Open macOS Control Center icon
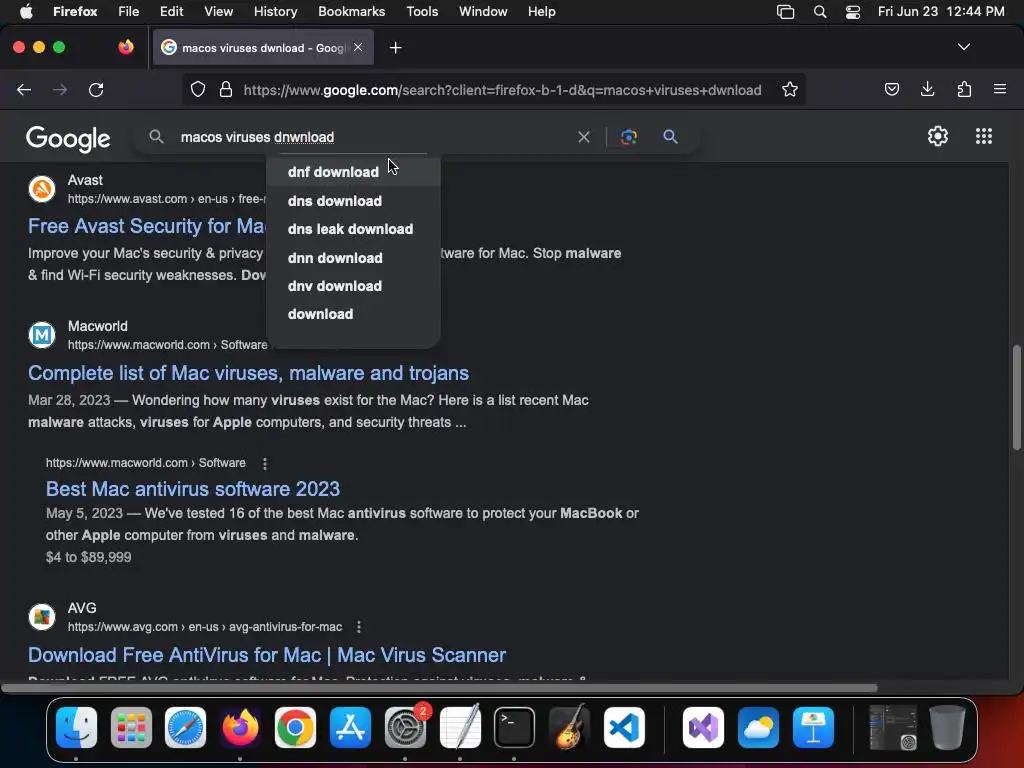This screenshot has height=768, width=1024. click(853, 12)
